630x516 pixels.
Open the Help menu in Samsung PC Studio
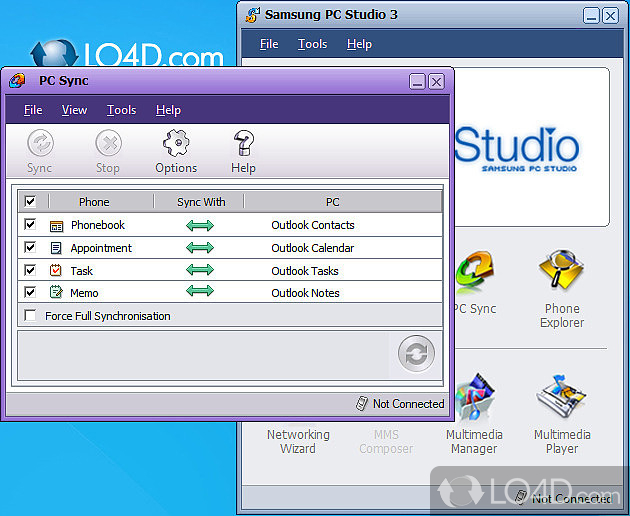(359, 44)
